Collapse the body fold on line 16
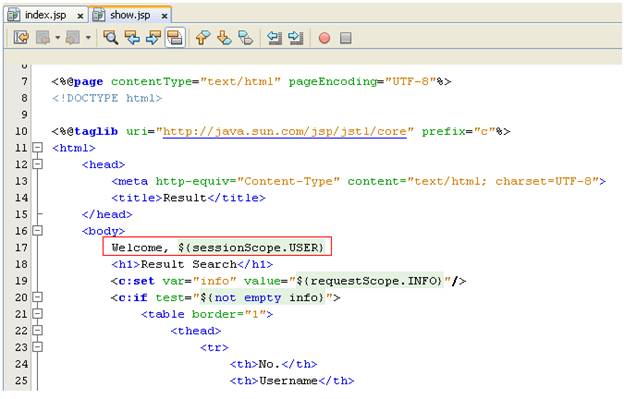Viewport: 624px width, 399px height. 37,230
